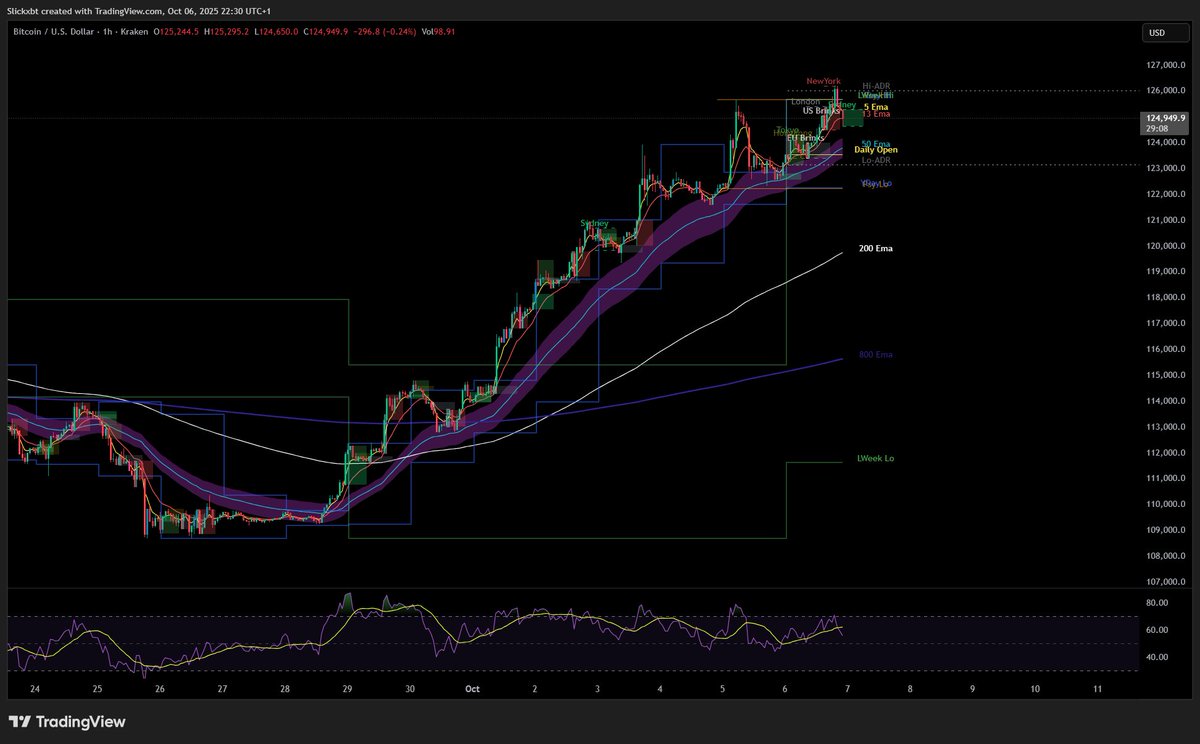Click the low price value L124,650.0
Image resolution: width=1200 pixels, height=744 pixels.
pyautogui.click(x=276, y=32)
